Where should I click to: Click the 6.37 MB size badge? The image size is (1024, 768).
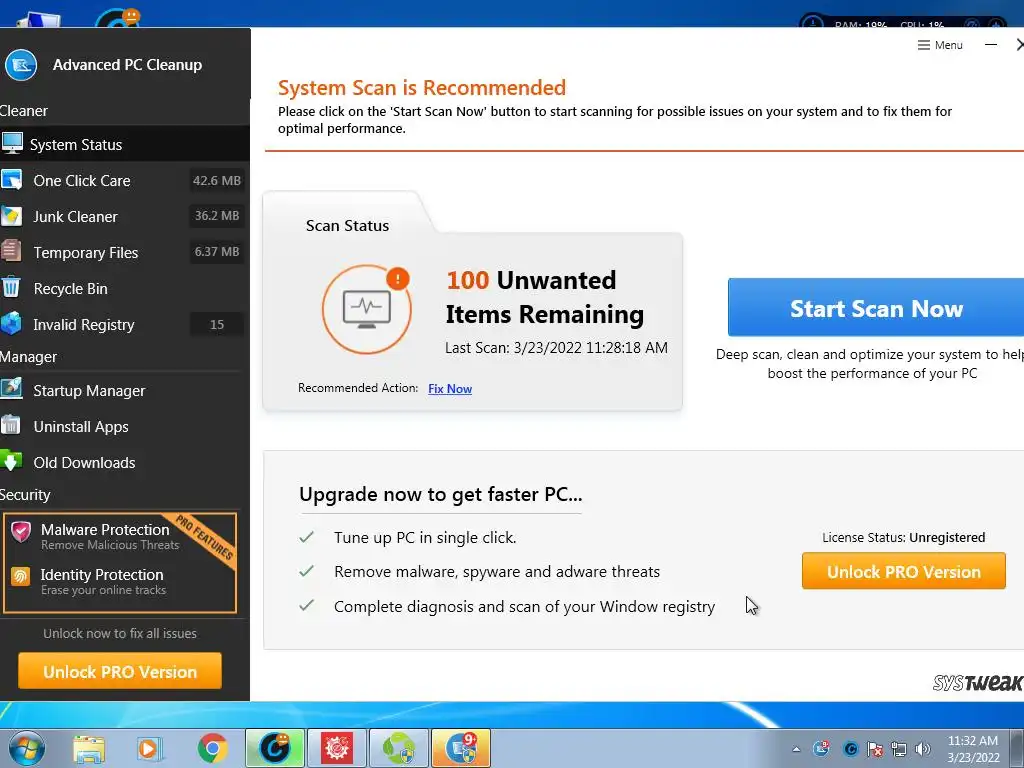217,251
